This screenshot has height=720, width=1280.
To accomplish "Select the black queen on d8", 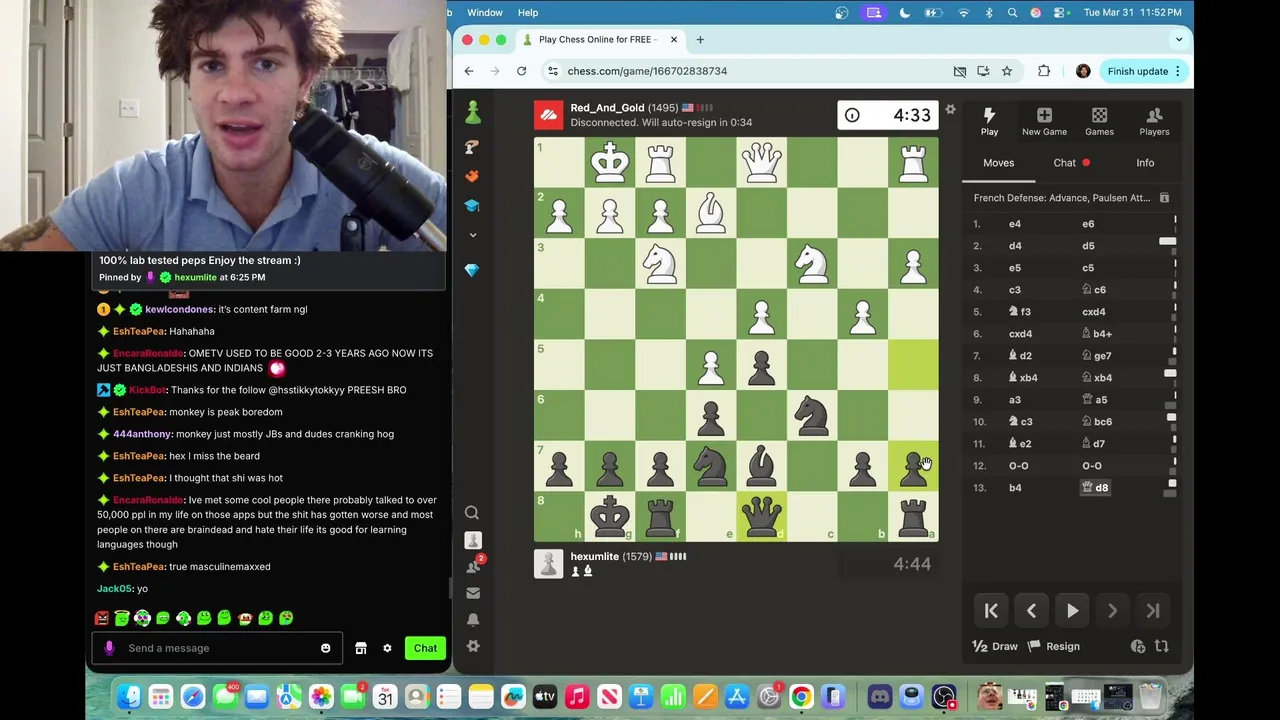I will pyautogui.click(x=761, y=516).
